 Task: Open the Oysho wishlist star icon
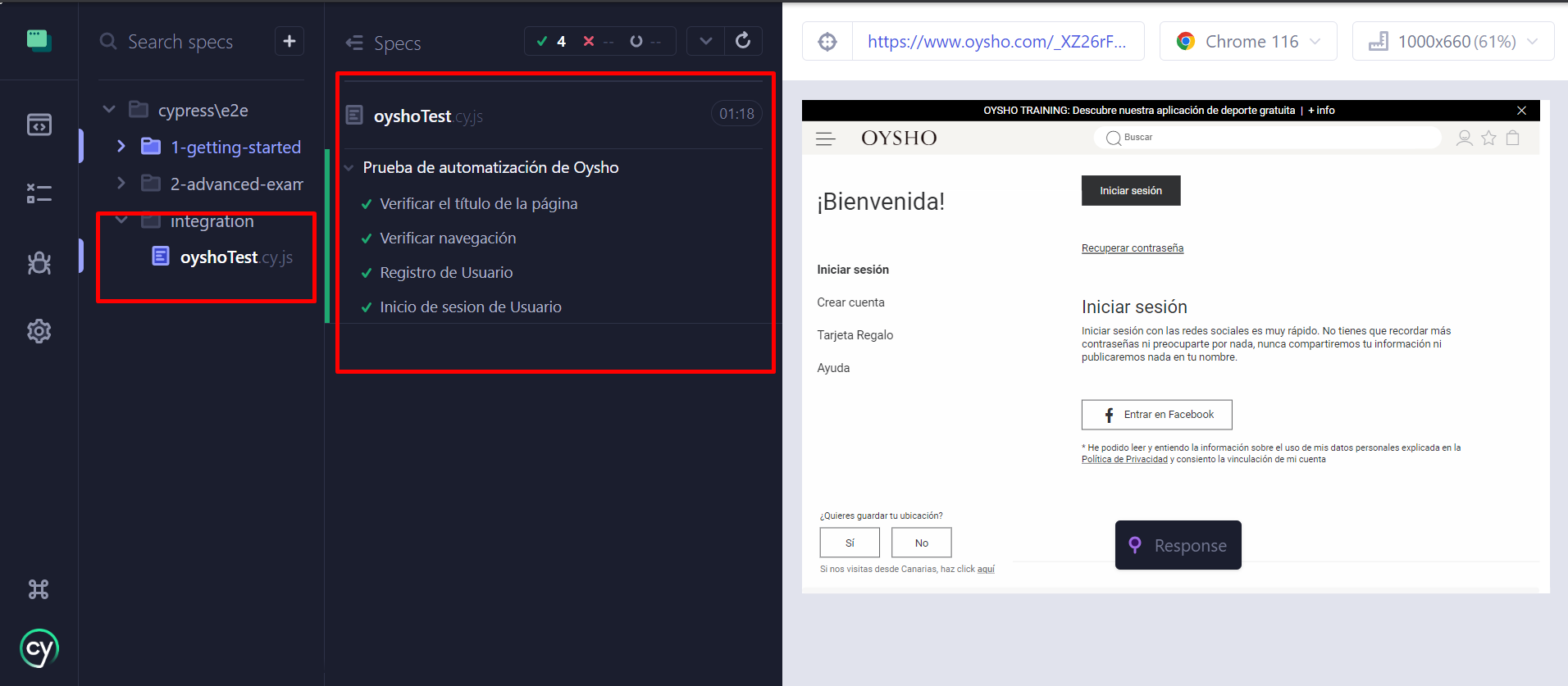pyautogui.click(x=1488, y=138)
